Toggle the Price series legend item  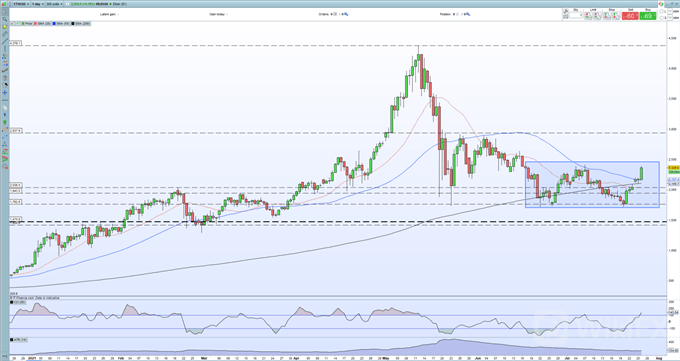(x=27, y=23)
